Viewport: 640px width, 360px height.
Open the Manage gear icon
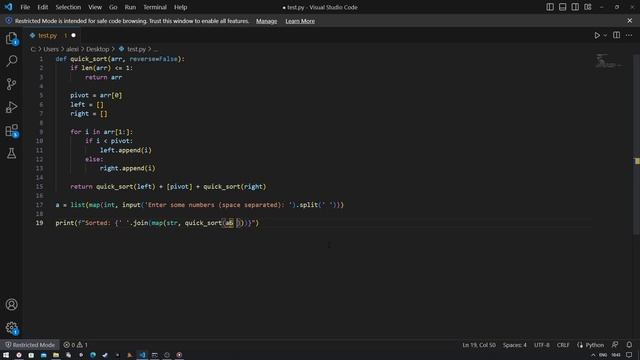click(x=11, y=328)
